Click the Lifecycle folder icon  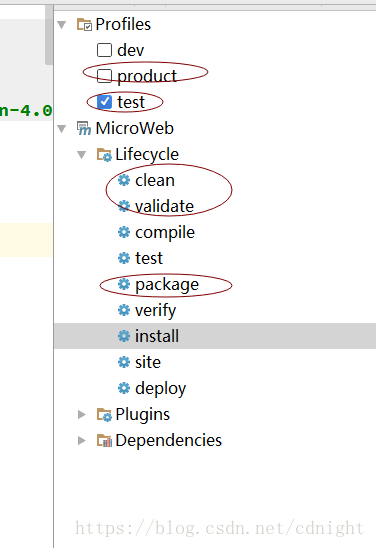point(104,155)
